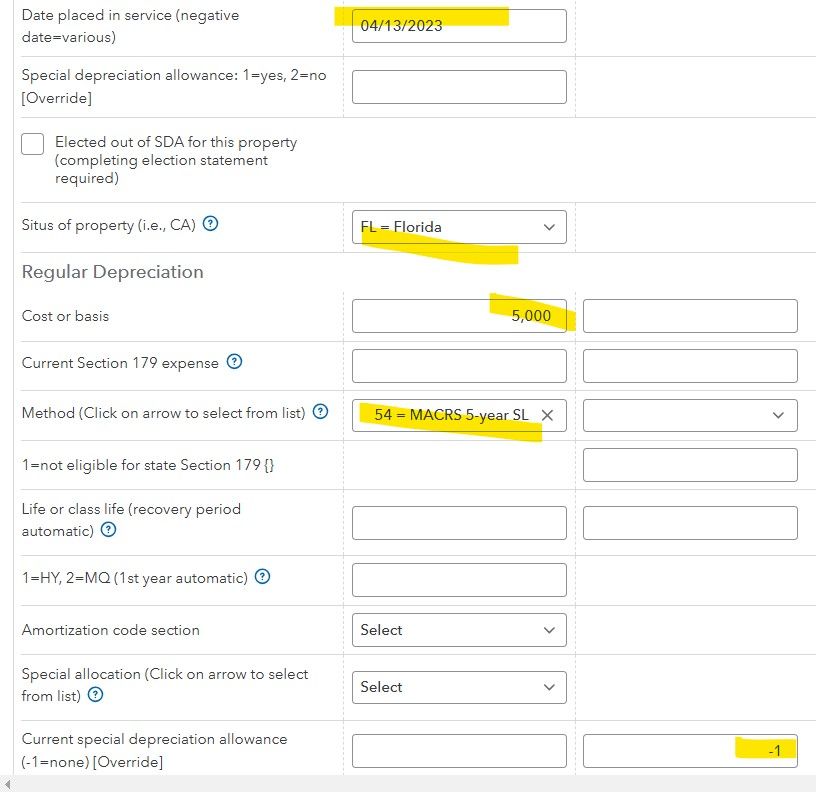816x792 pixels.
Task: Click the 1=HY, 2=MQ input field
Action: click(x=459, y=580)
